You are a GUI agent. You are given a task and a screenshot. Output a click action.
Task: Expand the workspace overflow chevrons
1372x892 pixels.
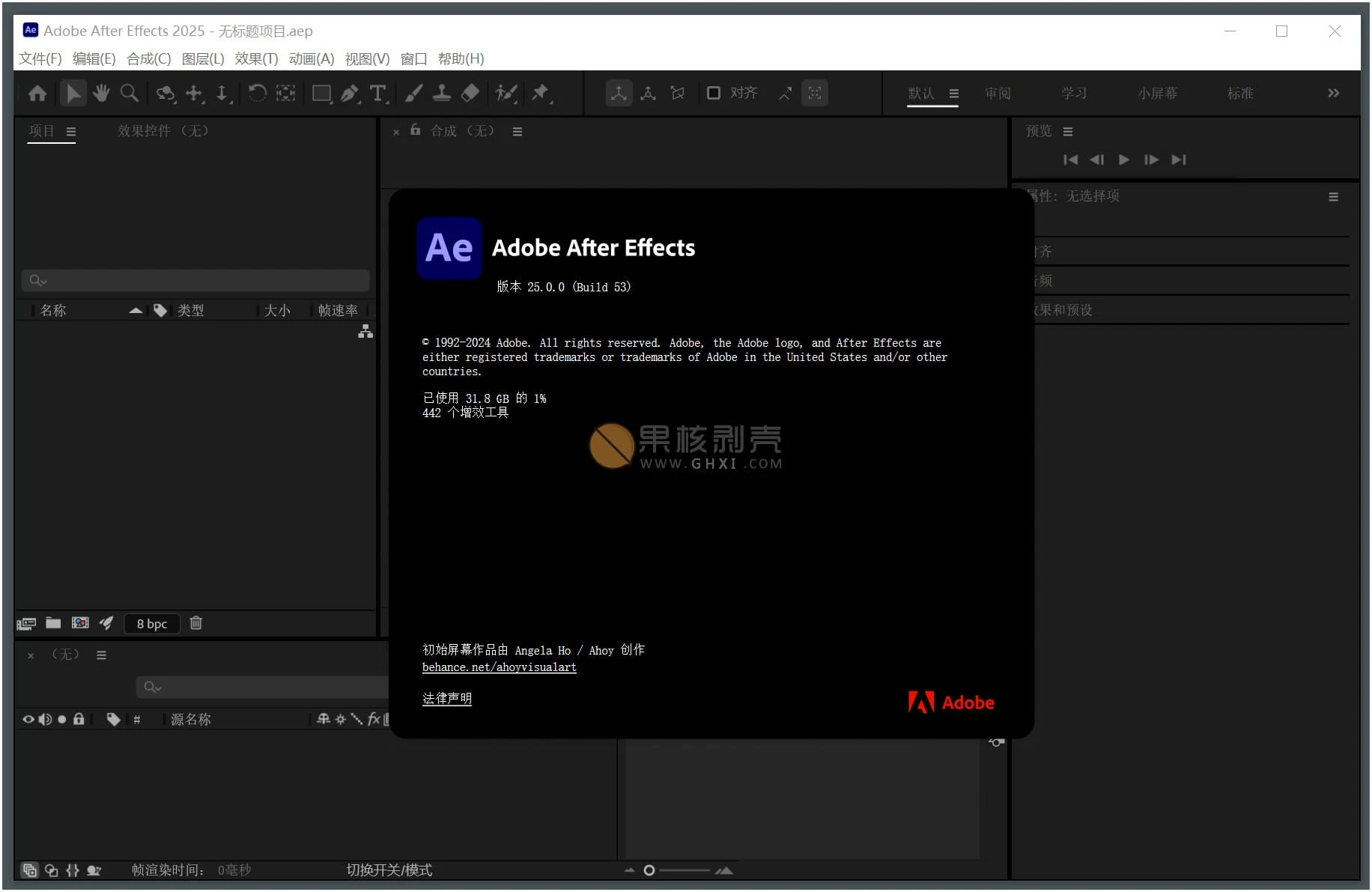pyautogui.click(x=1334, y=94)
